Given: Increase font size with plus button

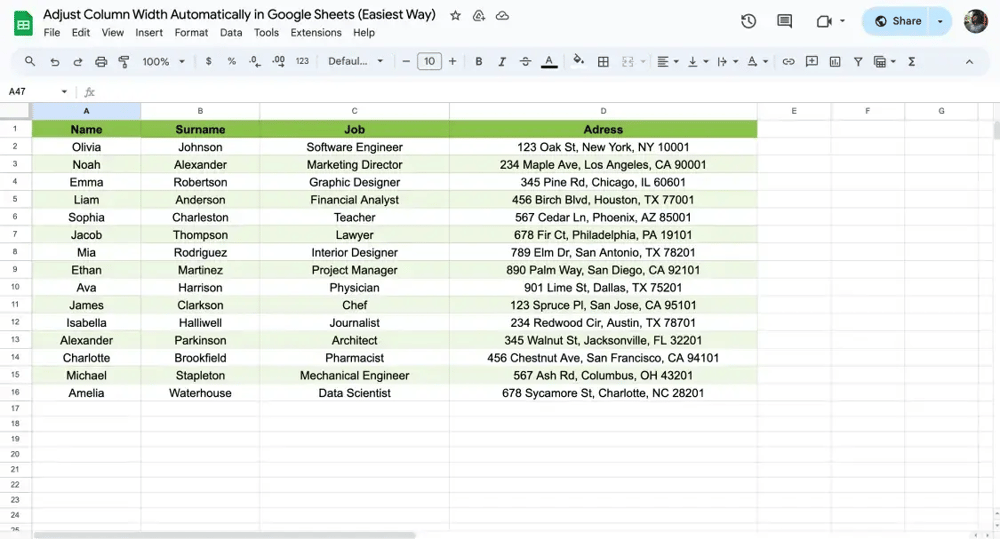Looking at the screenshot, I should tap(453, 62).
